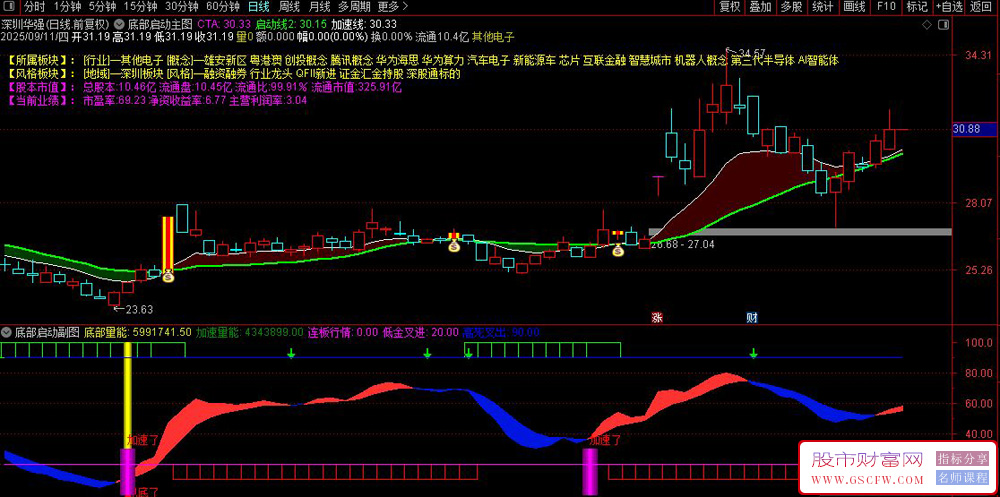Click the CTA: 30.33 indicator value
This screenshot has height=497, width=1000.
tap(224, 25)
